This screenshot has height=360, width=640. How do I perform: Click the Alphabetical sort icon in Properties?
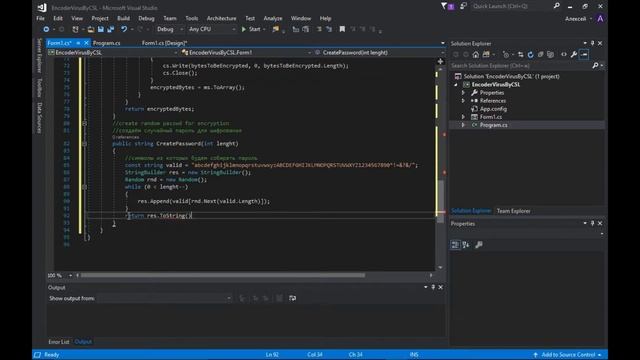point(466,244)
